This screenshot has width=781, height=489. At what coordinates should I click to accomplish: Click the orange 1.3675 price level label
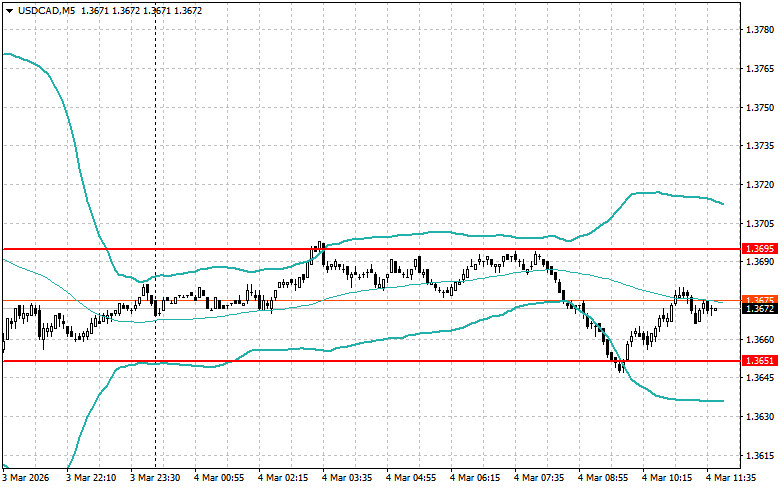(x=760, y=299)
